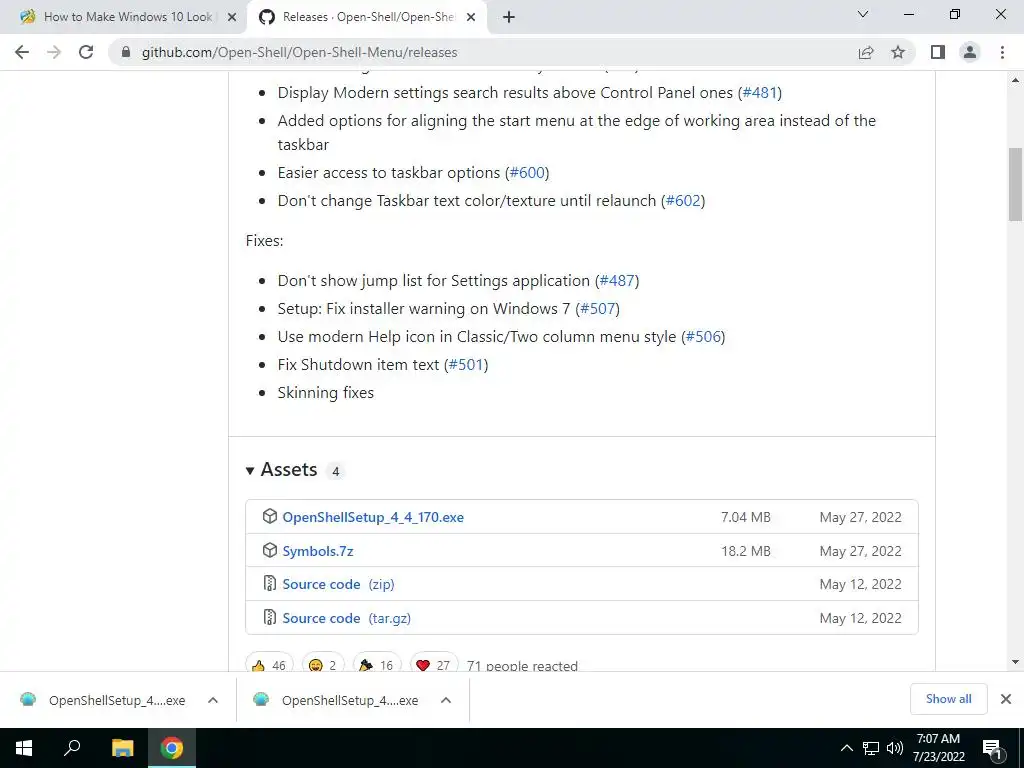Open issue link #481
Screen dimensions: 1024x768
[760, 93]
